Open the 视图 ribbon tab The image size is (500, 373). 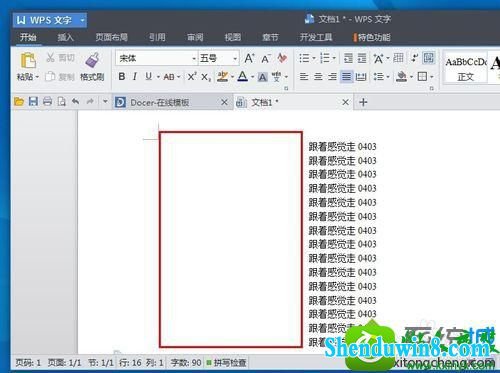pos(233,37)
